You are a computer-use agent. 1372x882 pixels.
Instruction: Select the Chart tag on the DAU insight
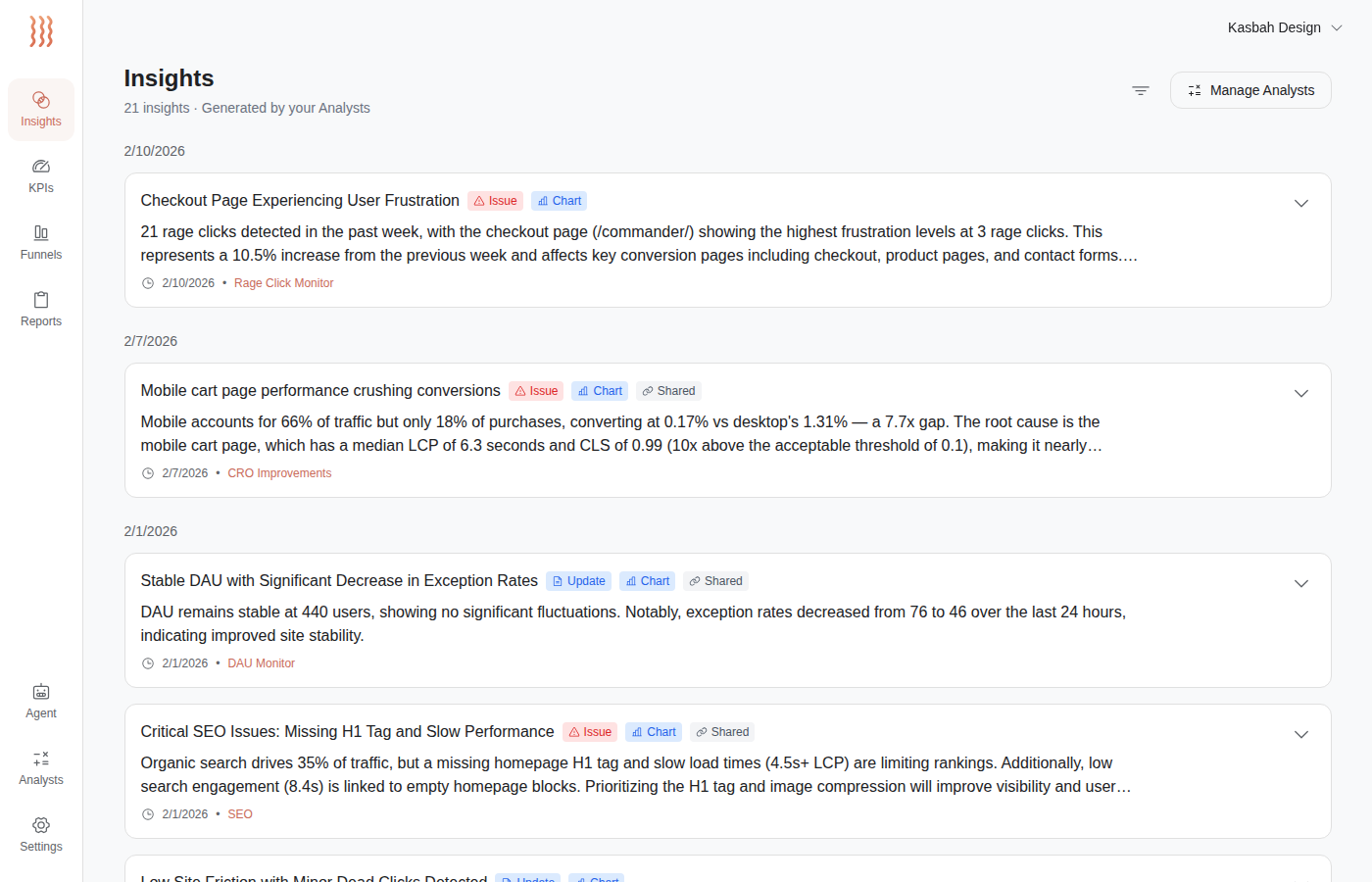tap(647, 580)
